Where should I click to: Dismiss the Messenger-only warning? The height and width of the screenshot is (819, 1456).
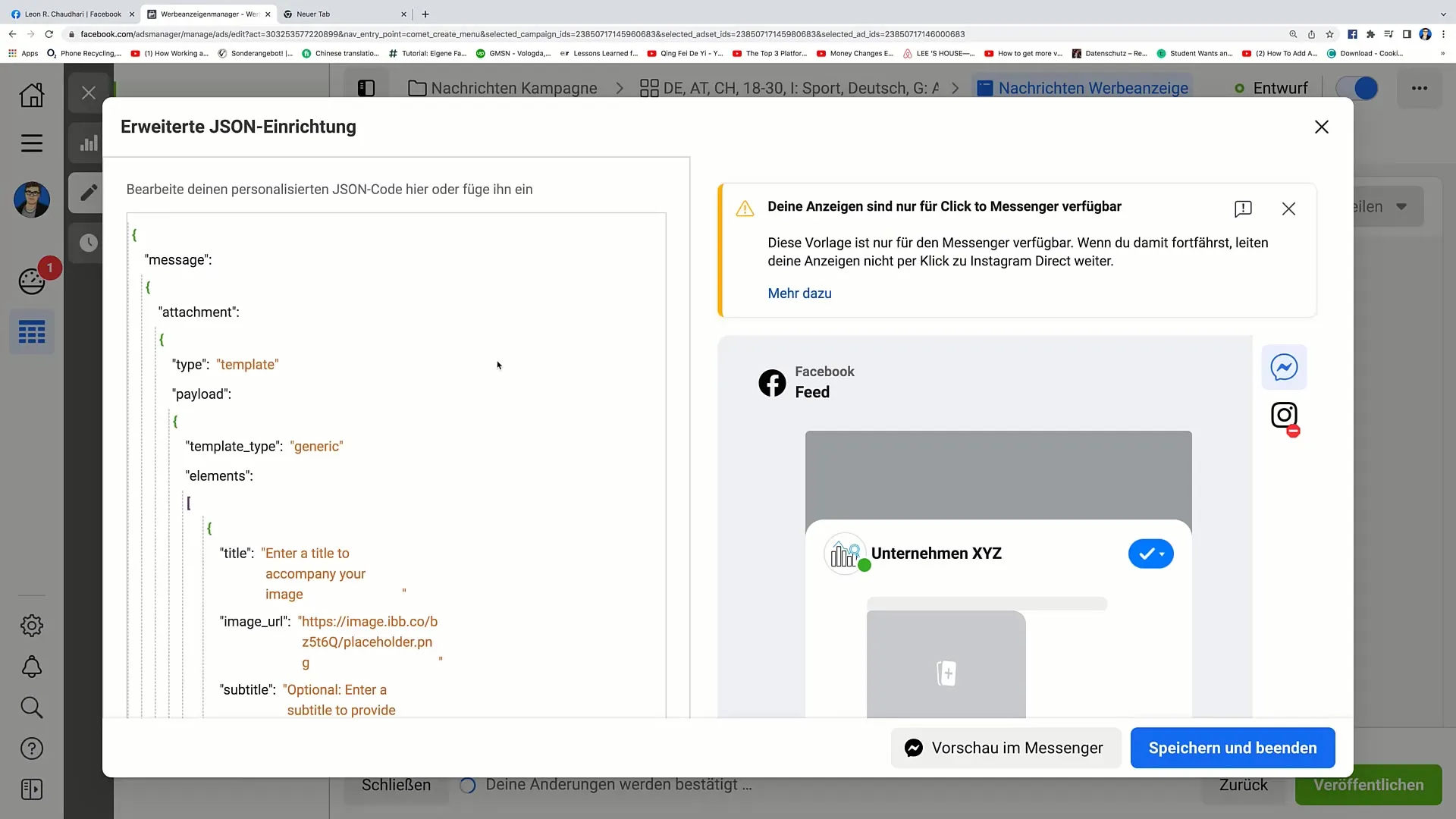[x=1288, y=208]
